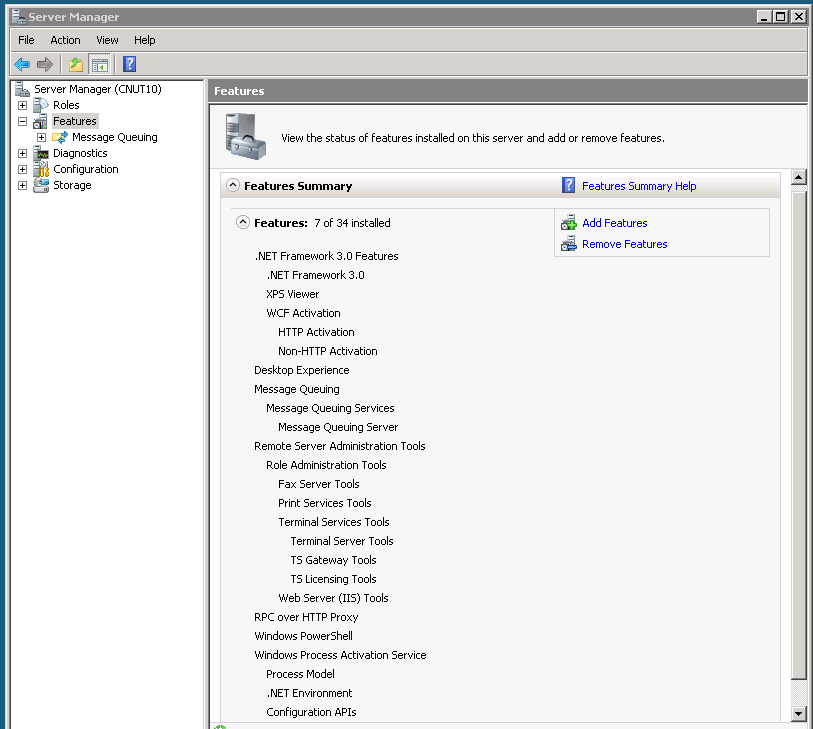Screen dimensions: 813x729
Task: Click the Diagnostics node icon
Action: tap(41, 153)
